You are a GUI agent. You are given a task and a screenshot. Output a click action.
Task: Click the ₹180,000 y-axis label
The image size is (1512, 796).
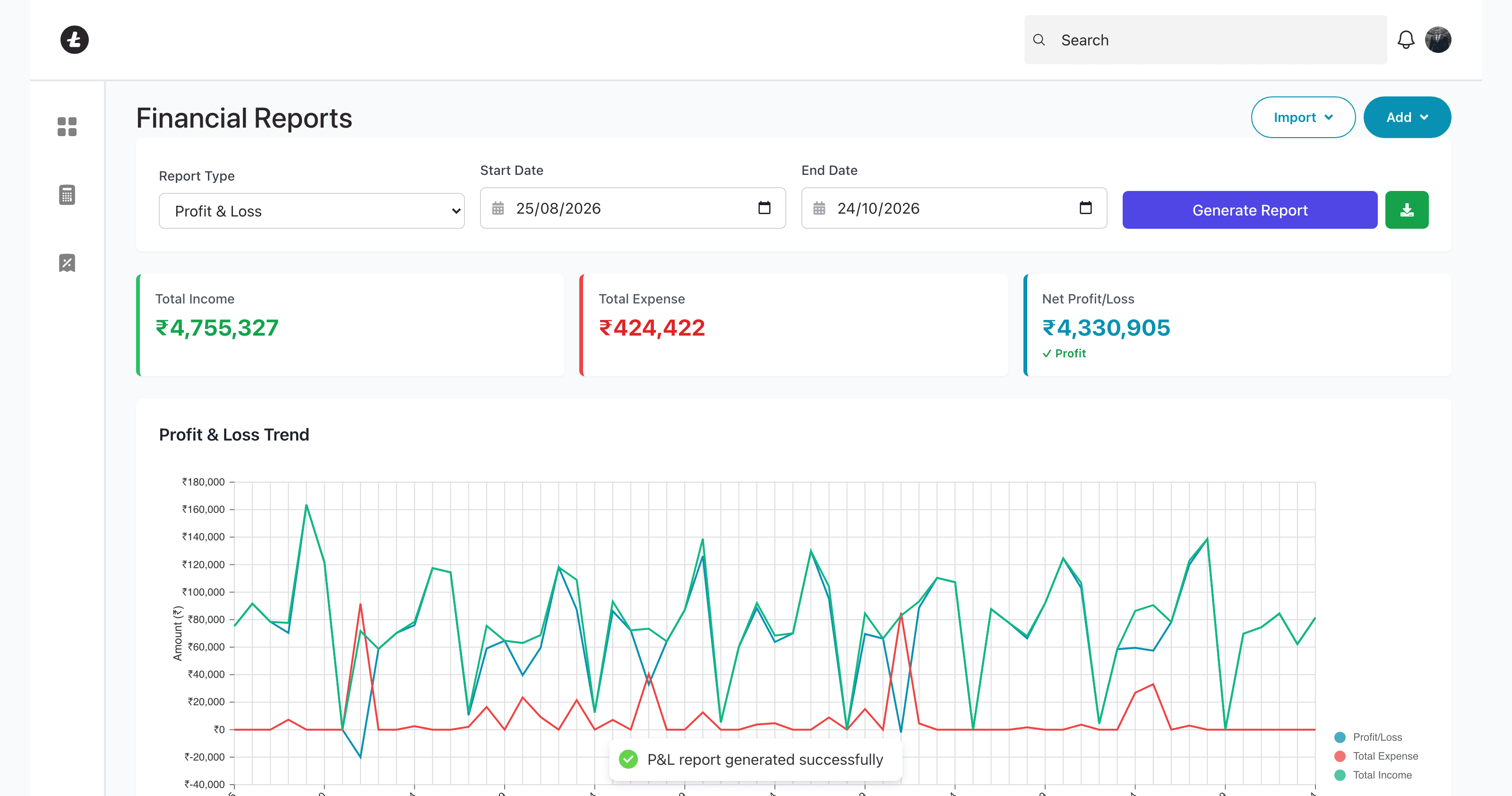click(203, 482)
